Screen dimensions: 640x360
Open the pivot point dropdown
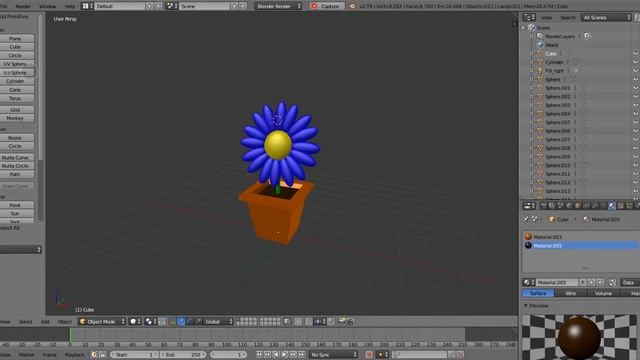(151, 322)
